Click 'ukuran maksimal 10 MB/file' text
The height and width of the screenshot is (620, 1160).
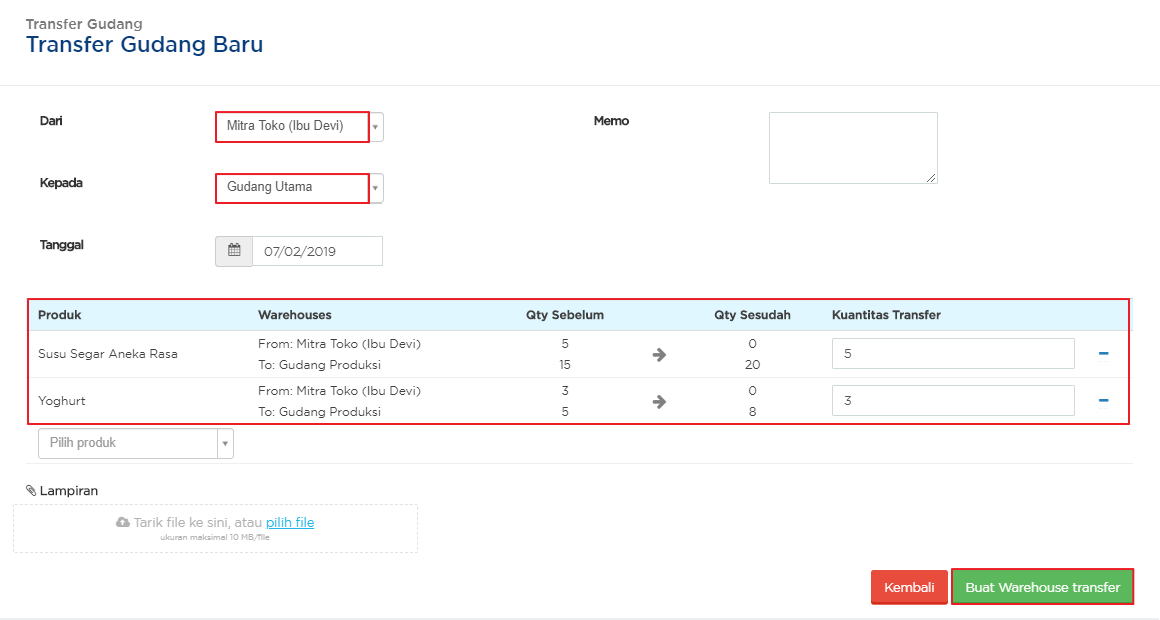pos(215,537)
